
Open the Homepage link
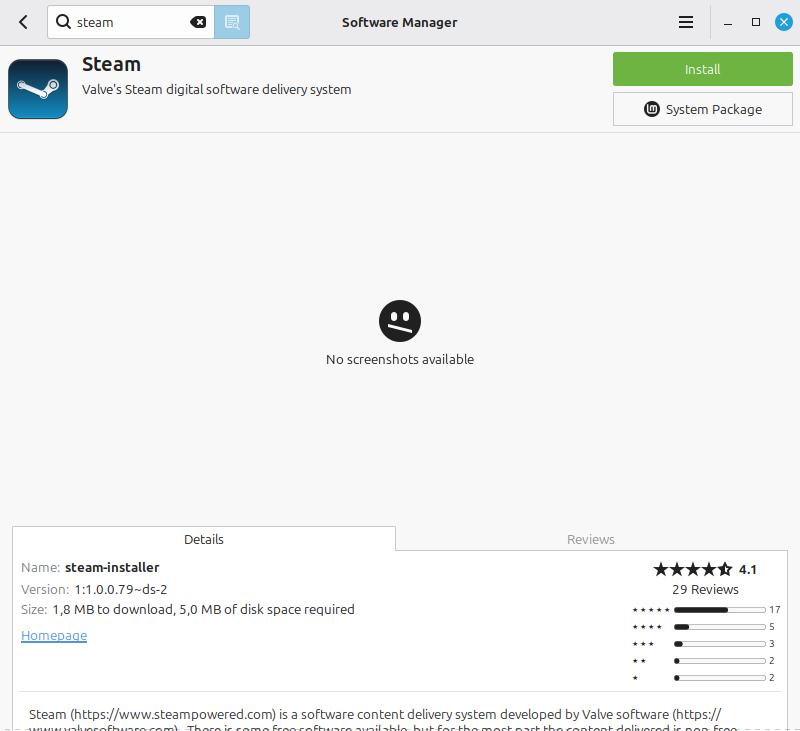point(54,635)
